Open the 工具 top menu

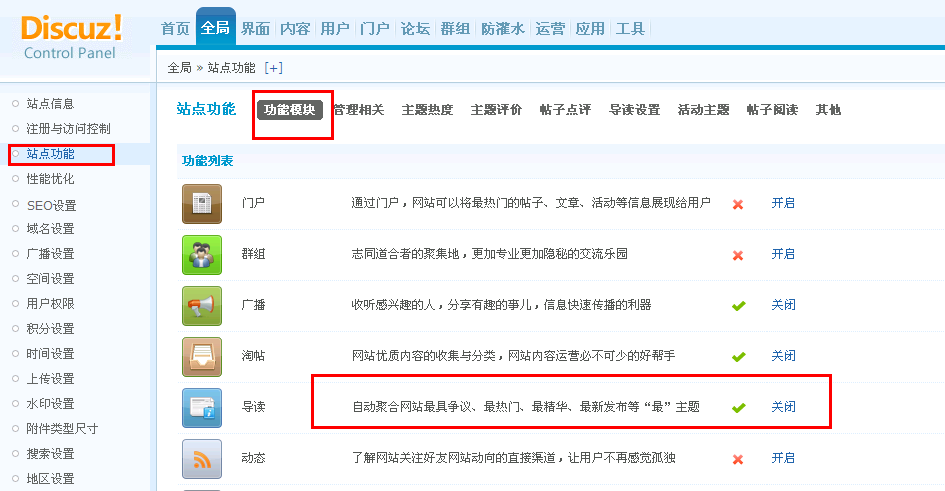click(630, 28)
